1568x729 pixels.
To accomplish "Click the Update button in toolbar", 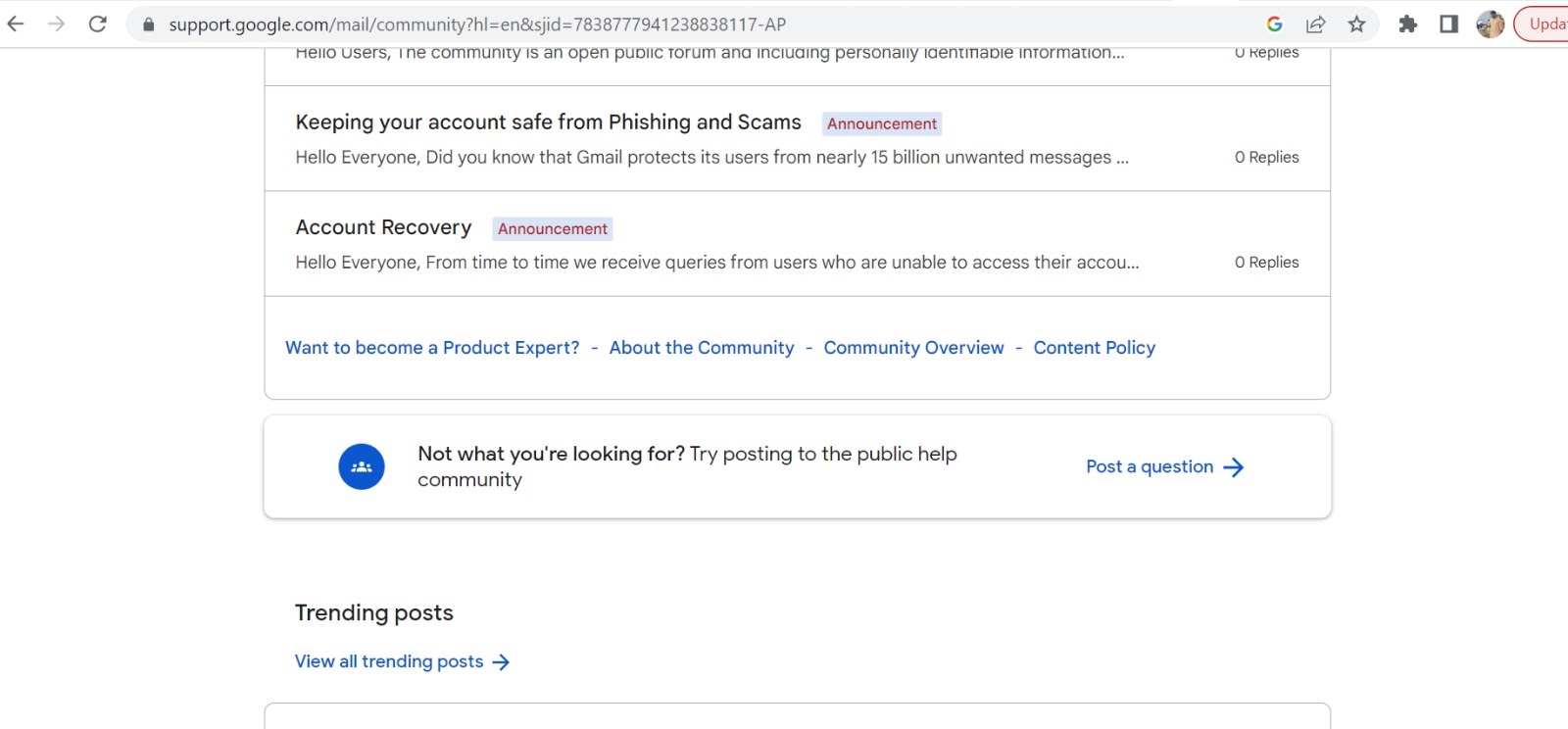I will tap(1545, 24).
